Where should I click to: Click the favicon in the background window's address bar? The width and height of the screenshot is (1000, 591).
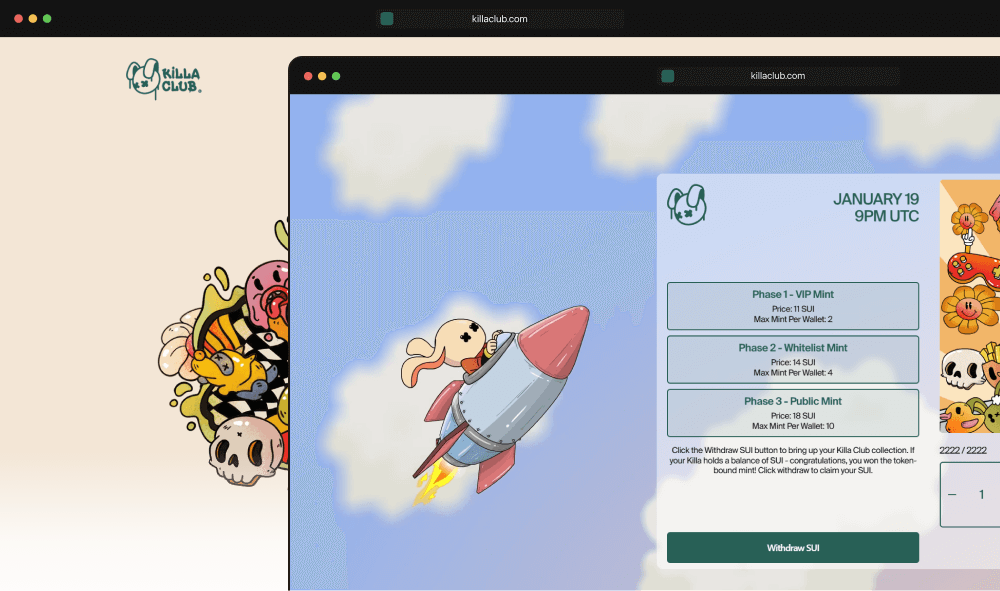pyautogui.click(x=387, y=19)
